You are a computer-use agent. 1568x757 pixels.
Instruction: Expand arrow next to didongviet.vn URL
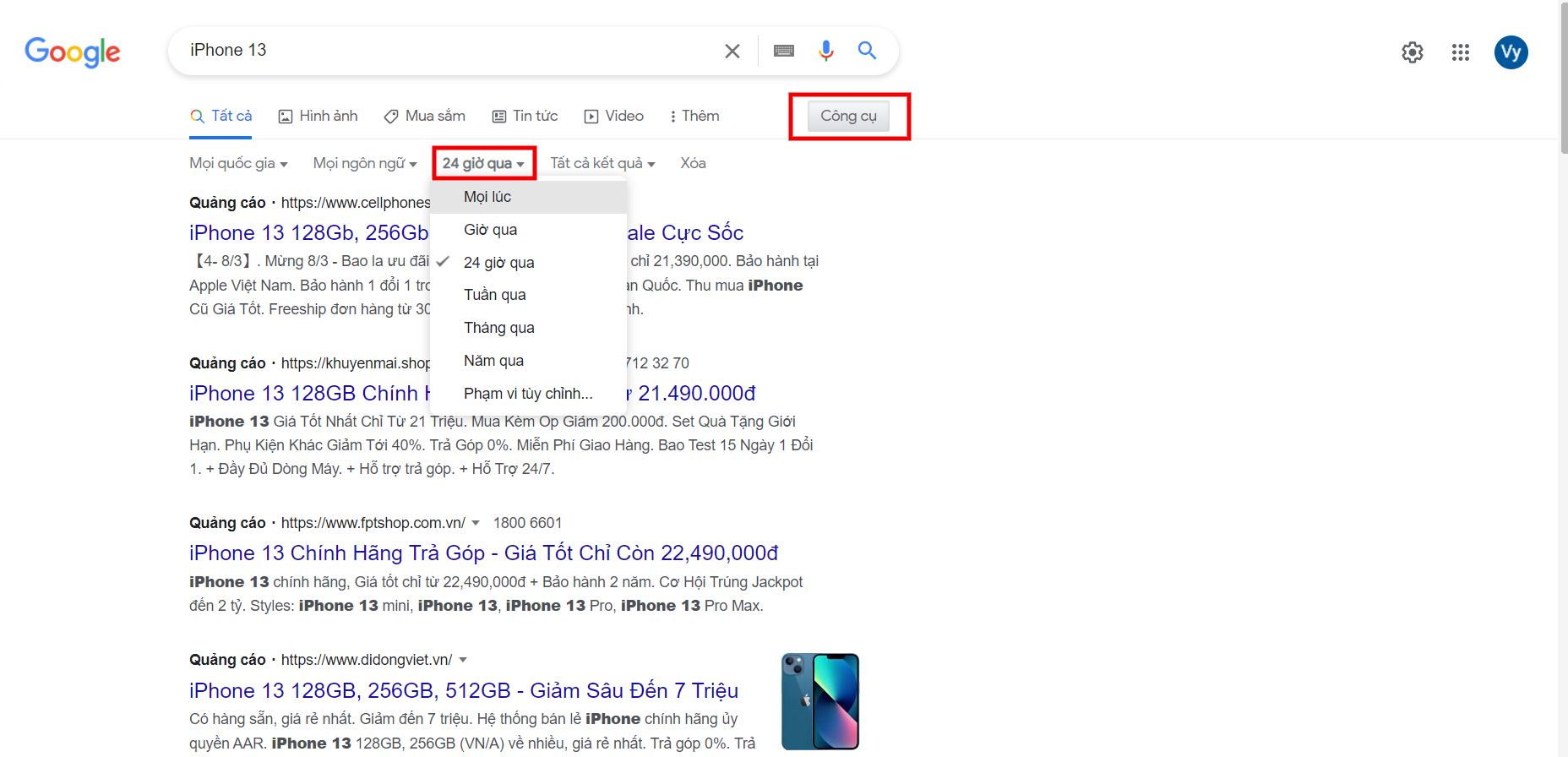[463, 660]
